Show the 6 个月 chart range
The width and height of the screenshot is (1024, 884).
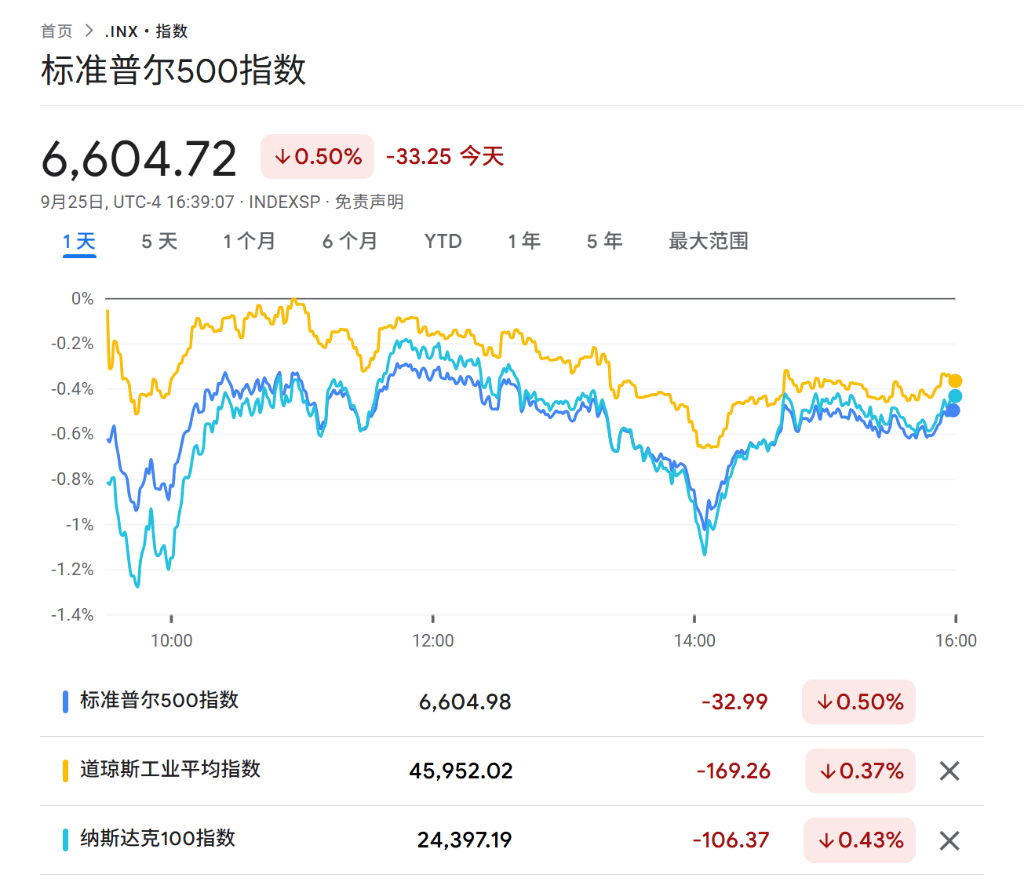click(349, 242)
